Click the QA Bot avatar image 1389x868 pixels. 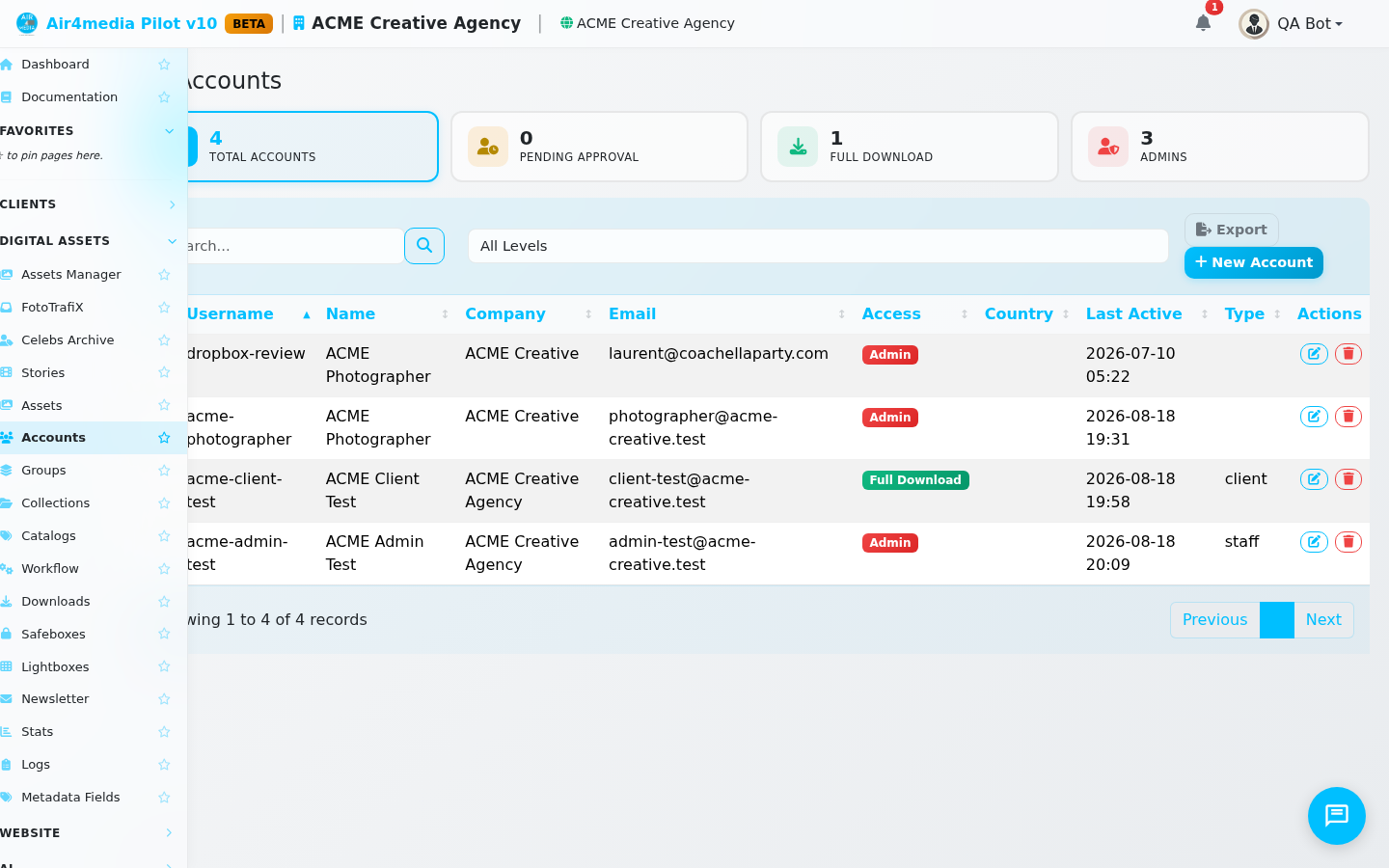(x=1254, y=24)
